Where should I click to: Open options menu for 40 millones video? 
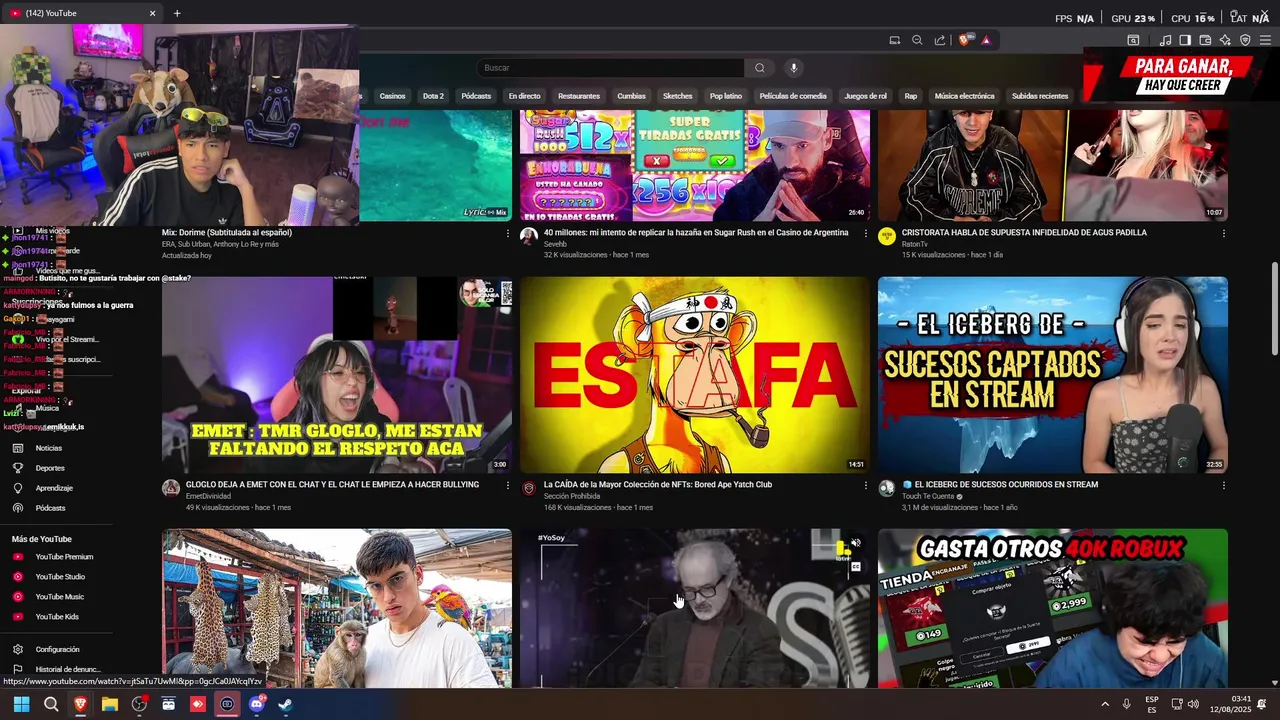[865, 233]
